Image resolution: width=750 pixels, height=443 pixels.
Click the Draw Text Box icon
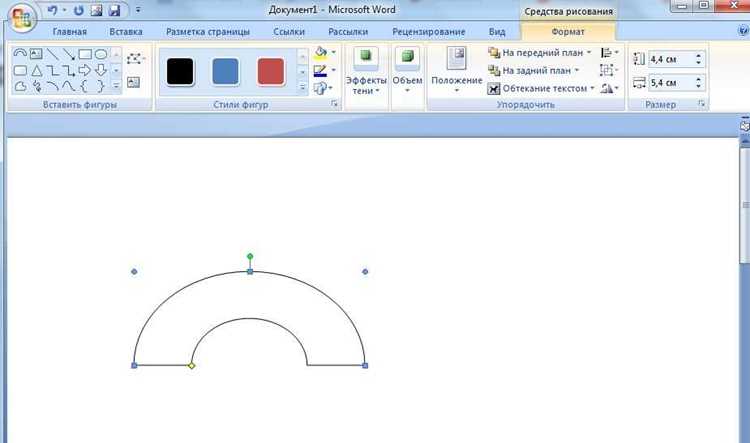tap(133, 82)
